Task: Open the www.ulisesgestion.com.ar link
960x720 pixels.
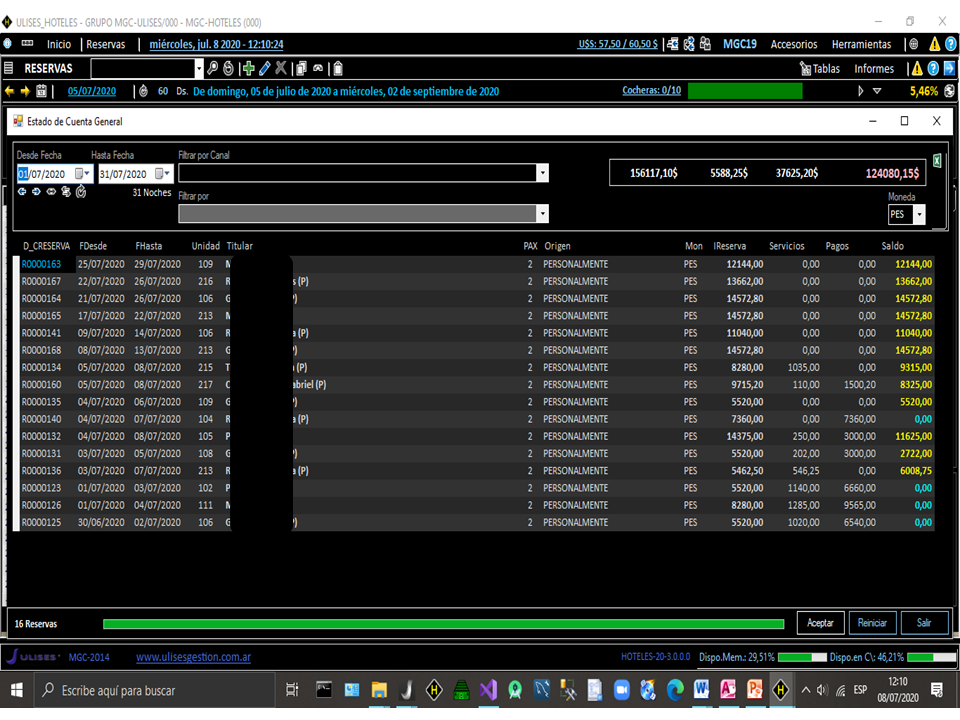Action: 193,657
